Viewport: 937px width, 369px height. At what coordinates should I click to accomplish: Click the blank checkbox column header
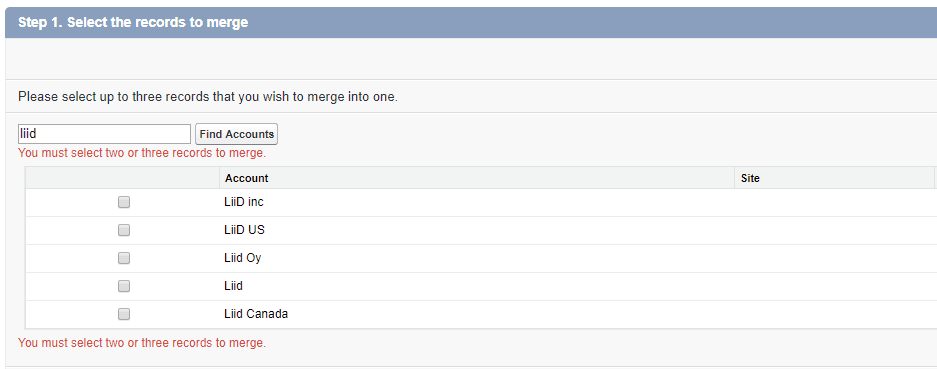pyautogui.click(x=123, y=178)
